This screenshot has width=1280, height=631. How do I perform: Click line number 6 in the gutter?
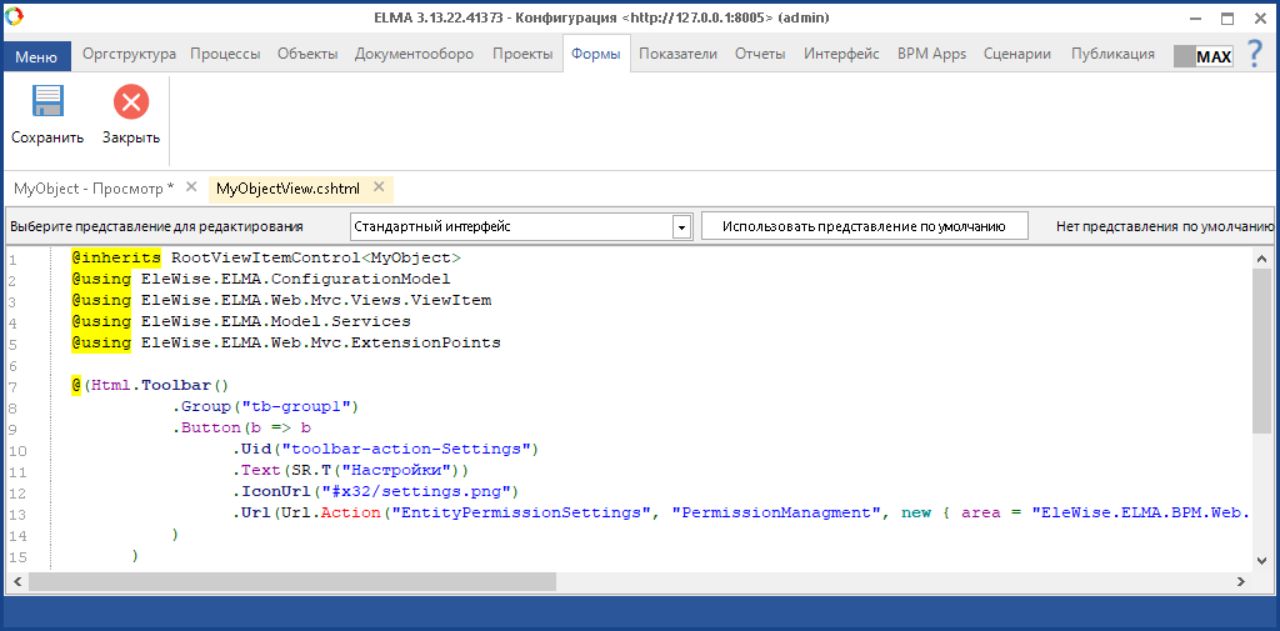(x=12, y=365)
